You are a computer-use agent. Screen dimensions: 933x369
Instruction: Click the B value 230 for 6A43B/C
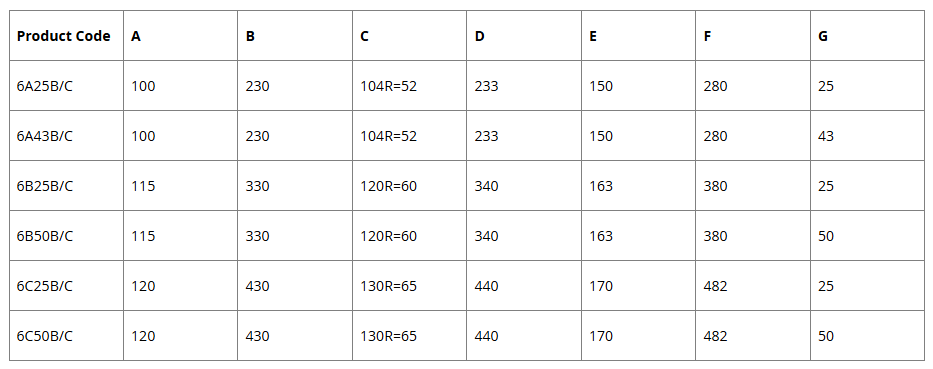[x=257, y=136]
